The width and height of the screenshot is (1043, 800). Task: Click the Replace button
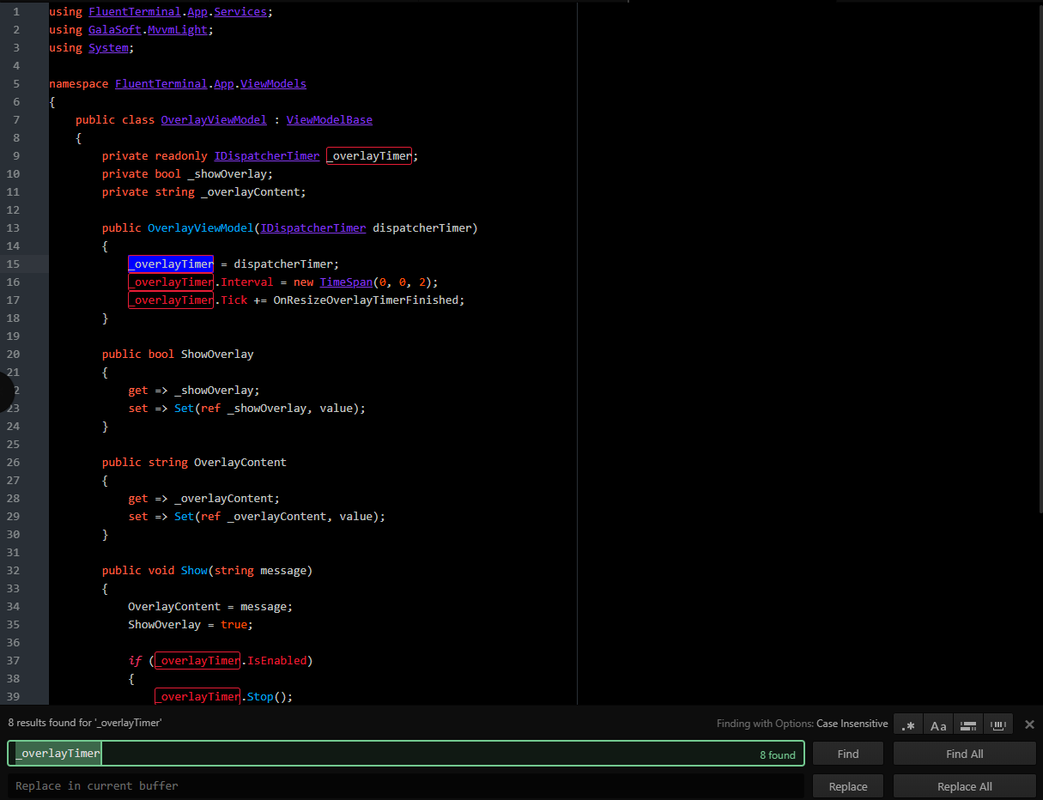(847, 786)
